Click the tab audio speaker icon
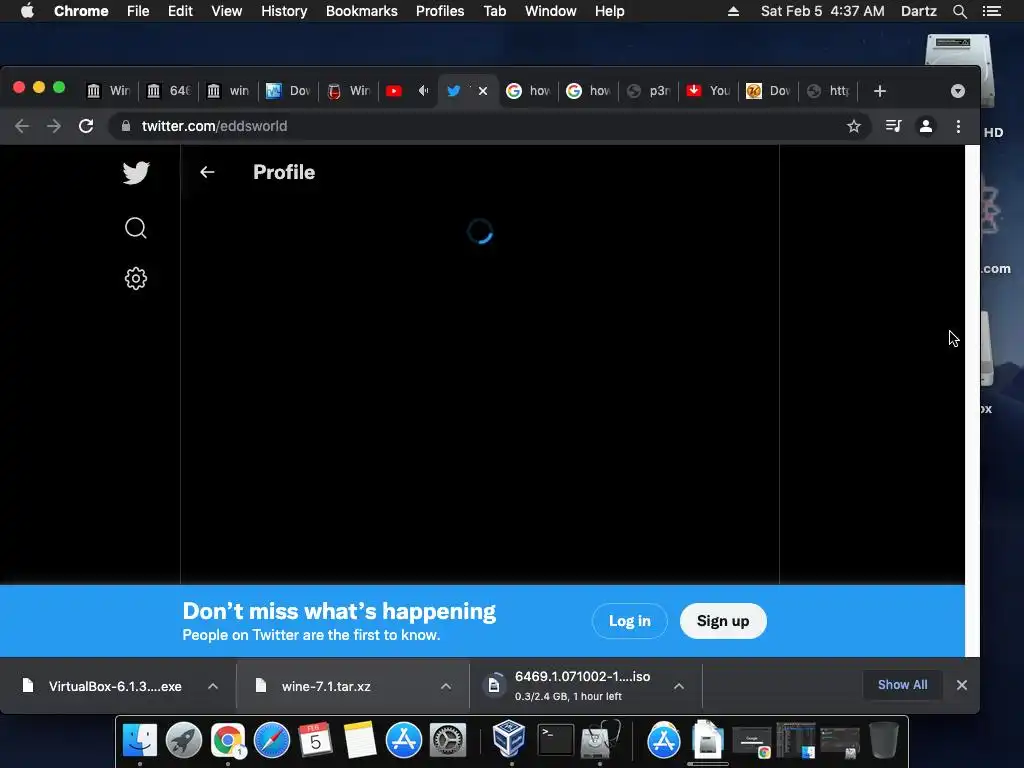This screenshot has width=1024, height=768. 424,91
